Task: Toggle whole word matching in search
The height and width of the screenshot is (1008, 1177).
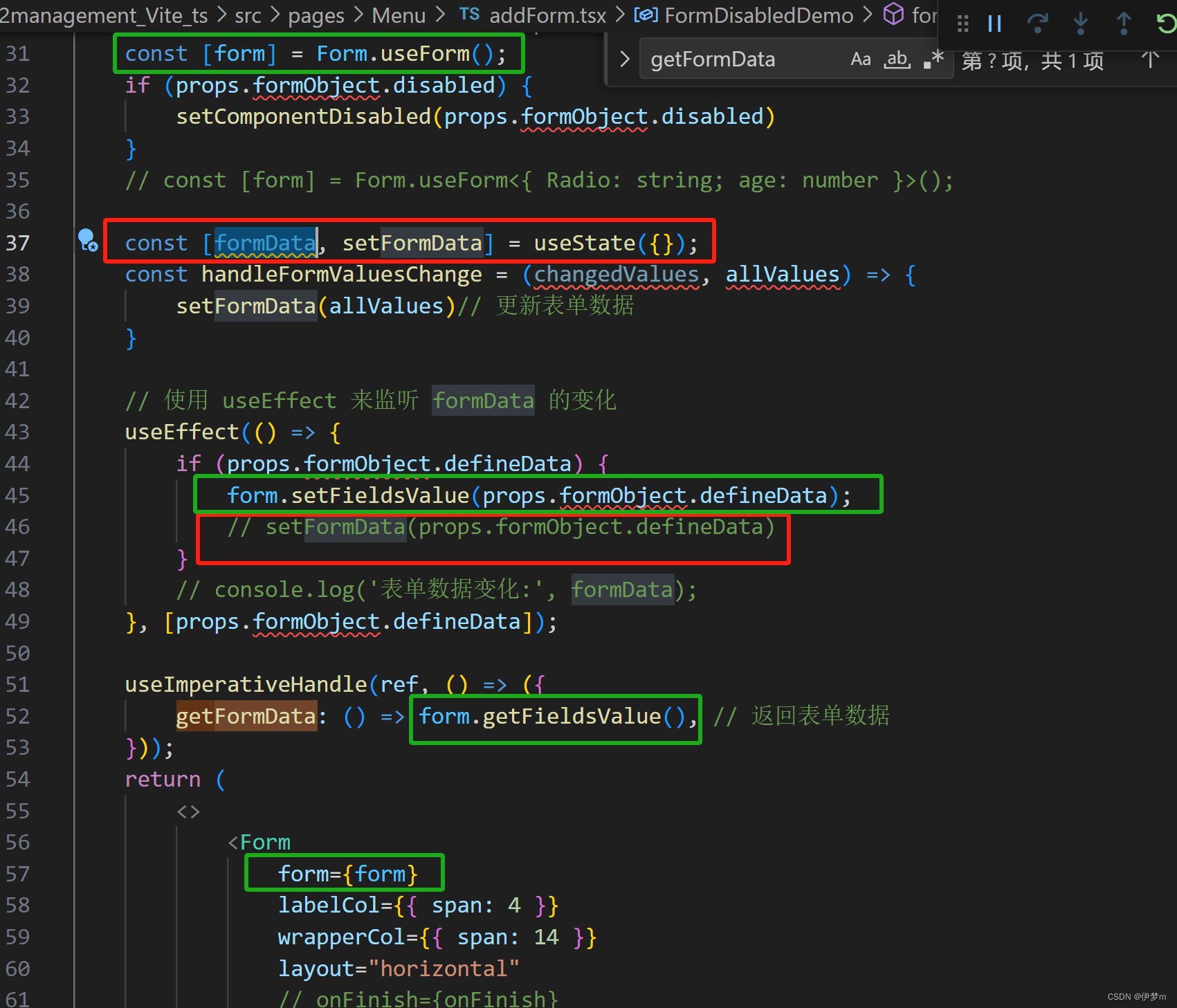Action: pos(897,59)
